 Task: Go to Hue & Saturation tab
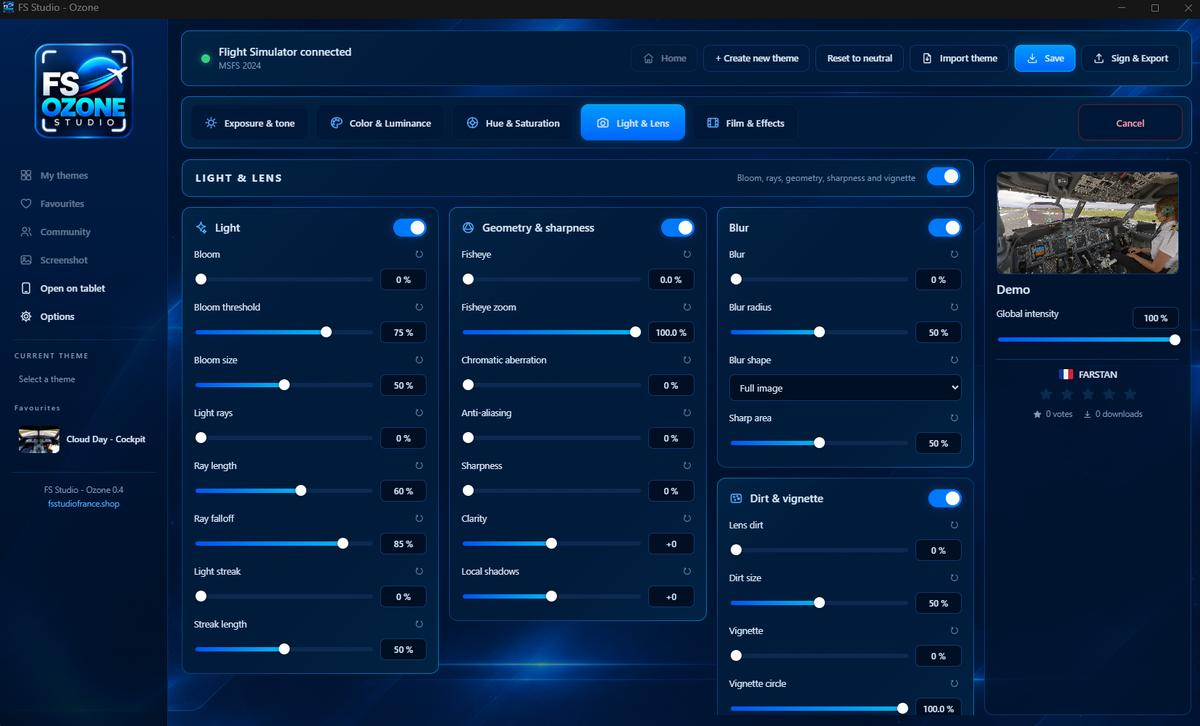click(x=512, y=123)
